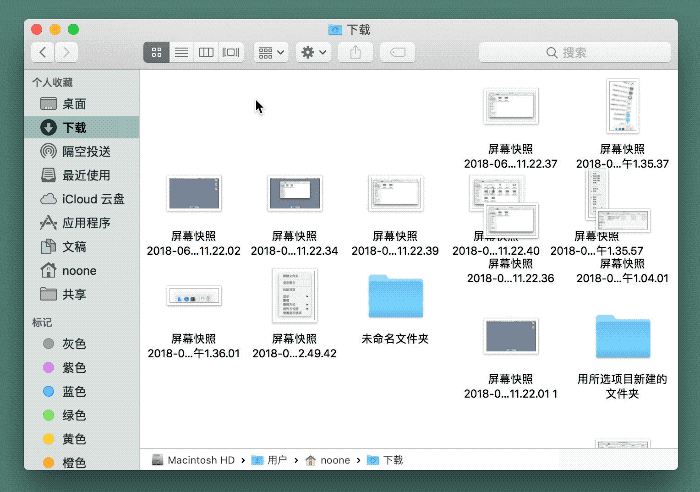The width and height of the screenshot is (700, 492).
Task: Select 文稿 Documents in sidebar
Action: click(74, 246)
